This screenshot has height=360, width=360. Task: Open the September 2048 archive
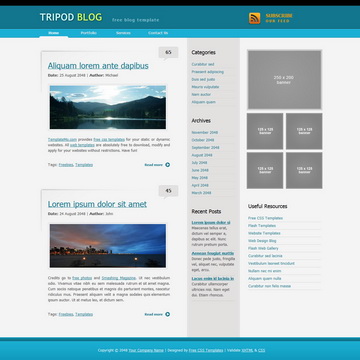(205, 148)
